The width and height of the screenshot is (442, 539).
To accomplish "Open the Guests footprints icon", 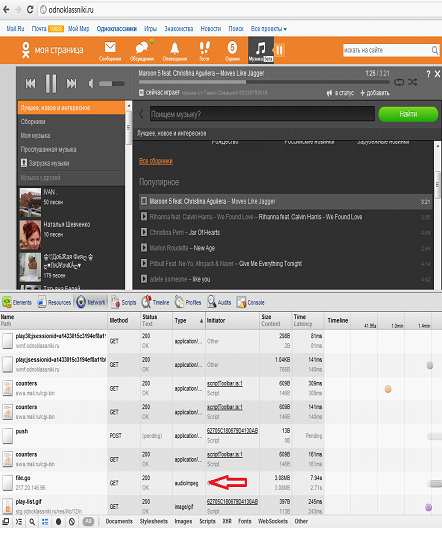I will (205, 51).
